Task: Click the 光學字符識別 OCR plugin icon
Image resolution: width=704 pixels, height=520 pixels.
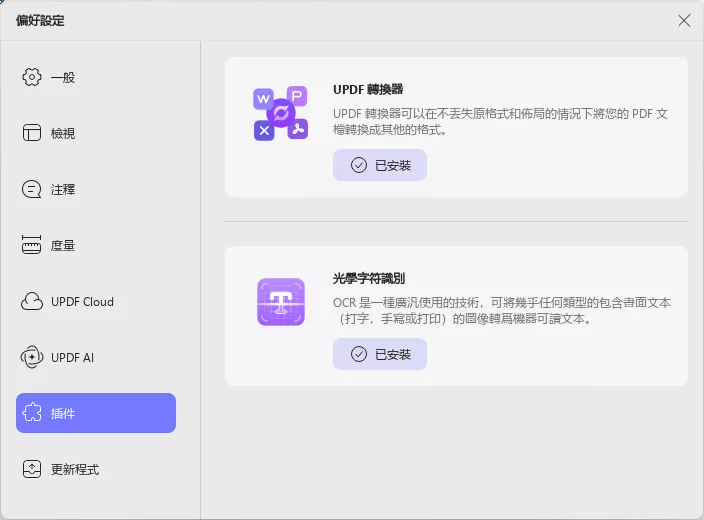Action: pos(281,302)
